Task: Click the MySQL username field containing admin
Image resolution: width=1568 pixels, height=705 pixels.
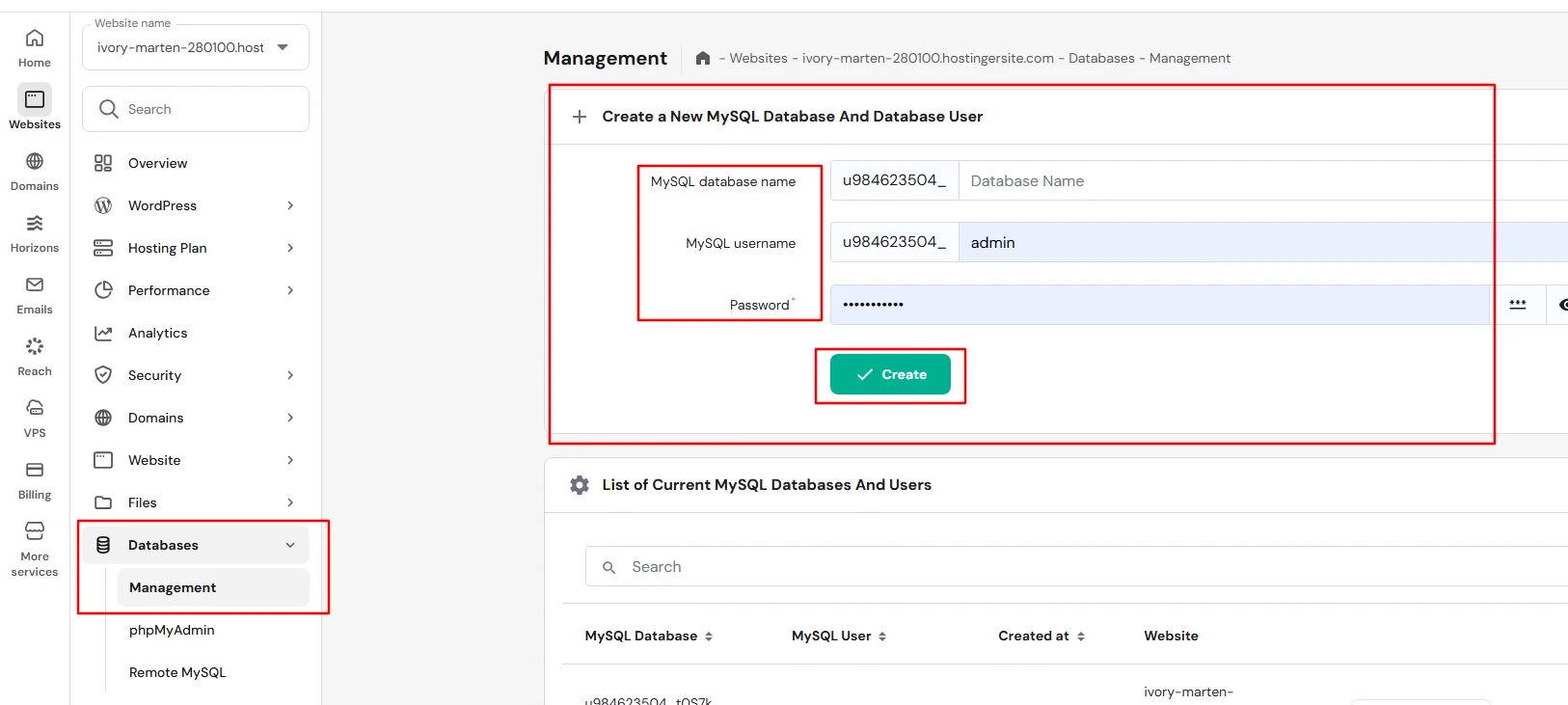Action: pyautogui.click(x=1263, y=243)
